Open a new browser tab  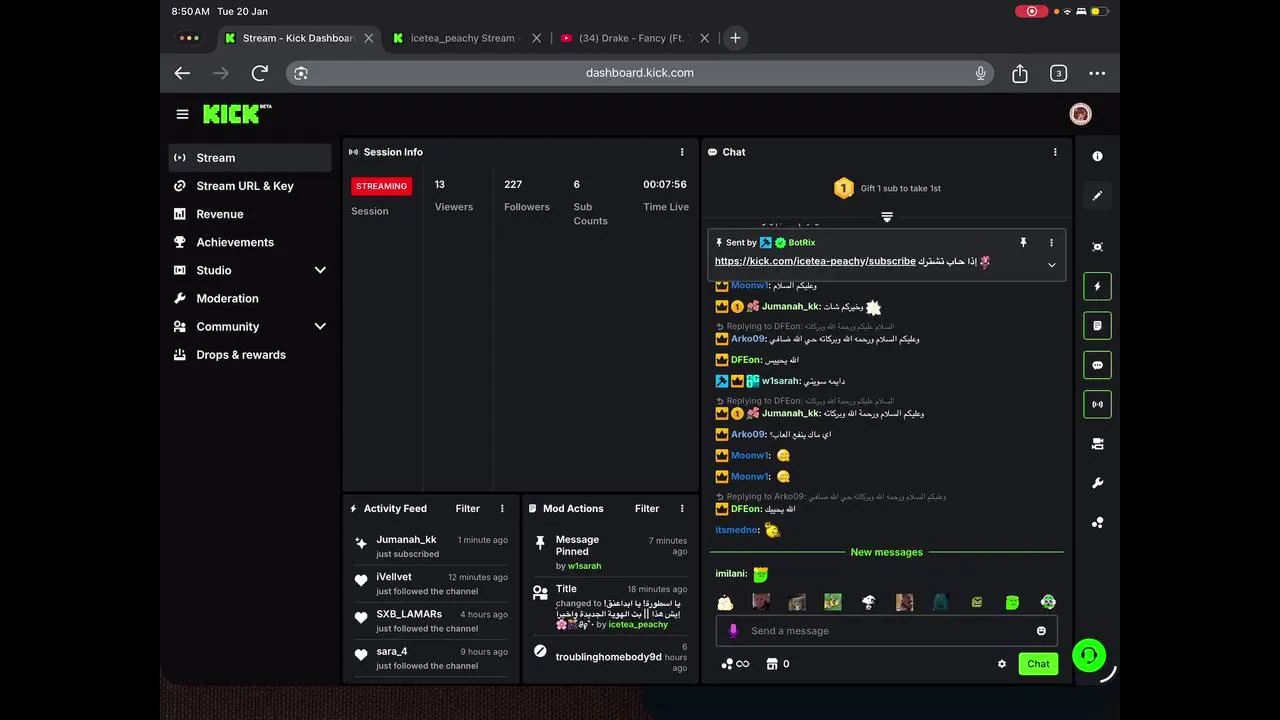[735, 38]
